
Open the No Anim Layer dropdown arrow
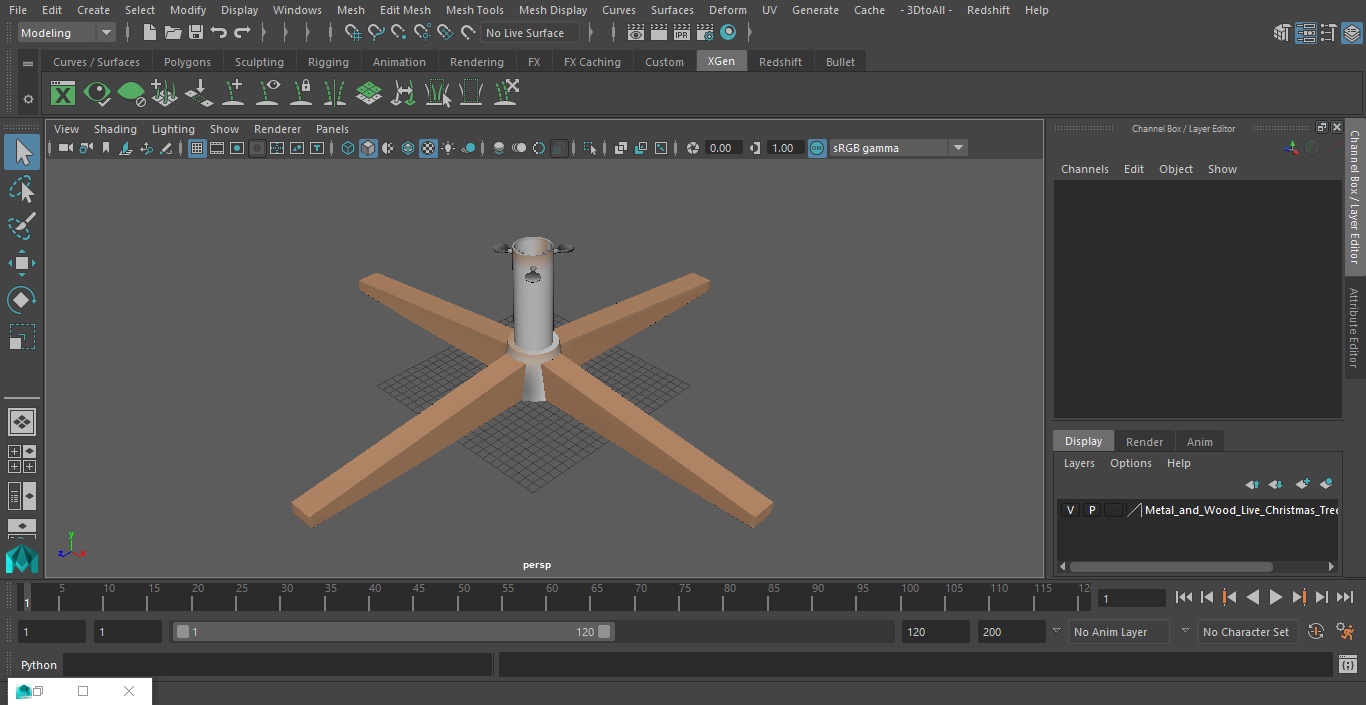coord(1056,631)
